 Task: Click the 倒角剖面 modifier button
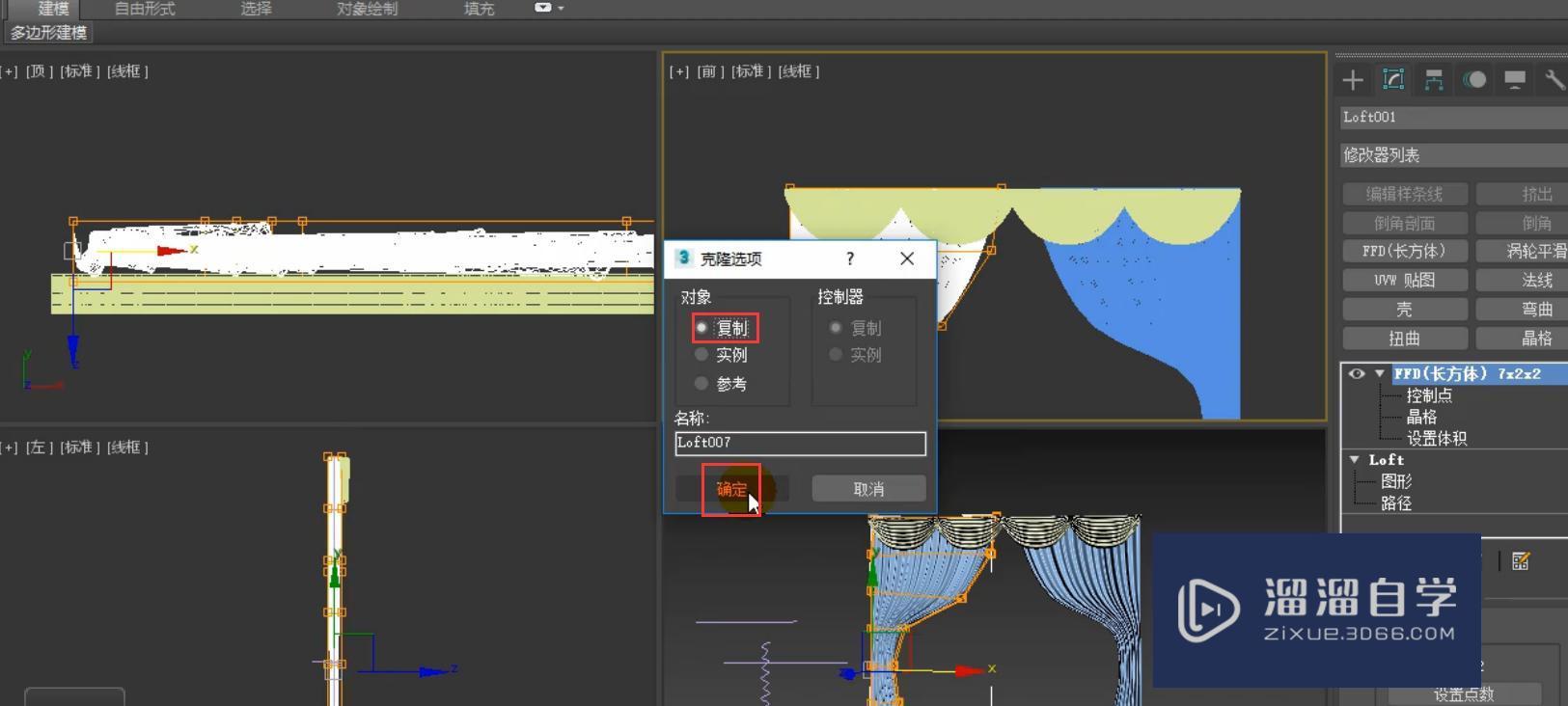pos(1404,223)
